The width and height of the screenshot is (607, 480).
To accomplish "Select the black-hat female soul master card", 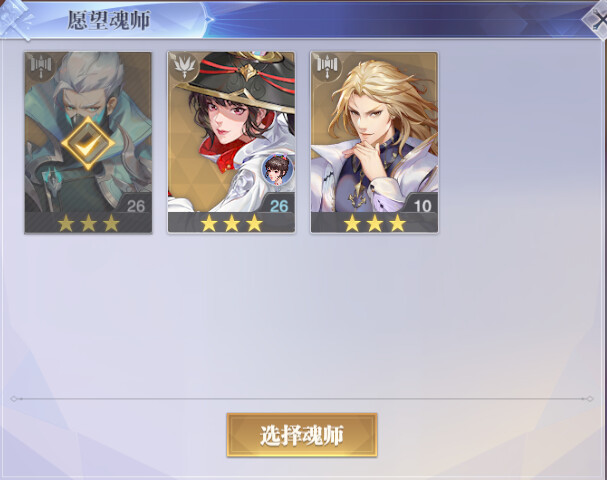I will coord(231,142).
